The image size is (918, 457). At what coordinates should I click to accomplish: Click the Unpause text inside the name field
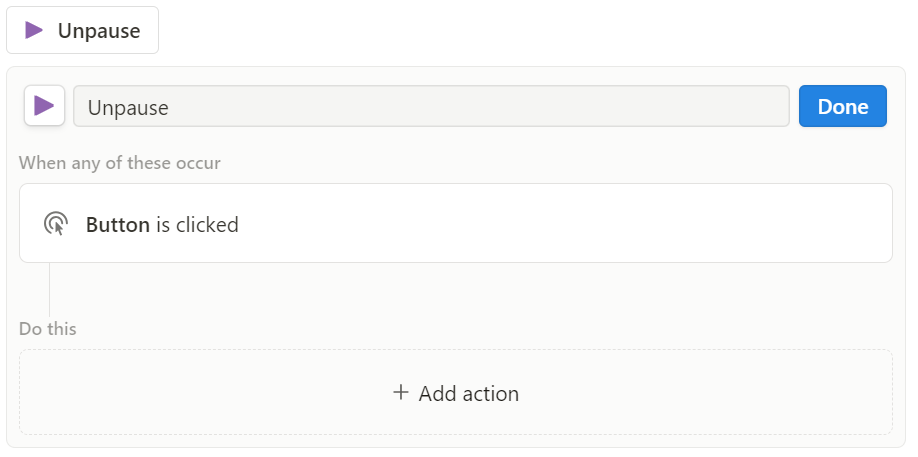coord(128,108)
